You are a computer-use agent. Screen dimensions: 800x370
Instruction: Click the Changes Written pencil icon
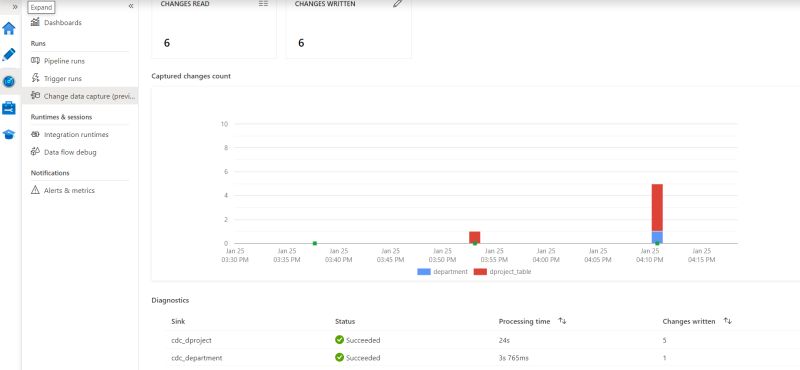pos(397,4)
